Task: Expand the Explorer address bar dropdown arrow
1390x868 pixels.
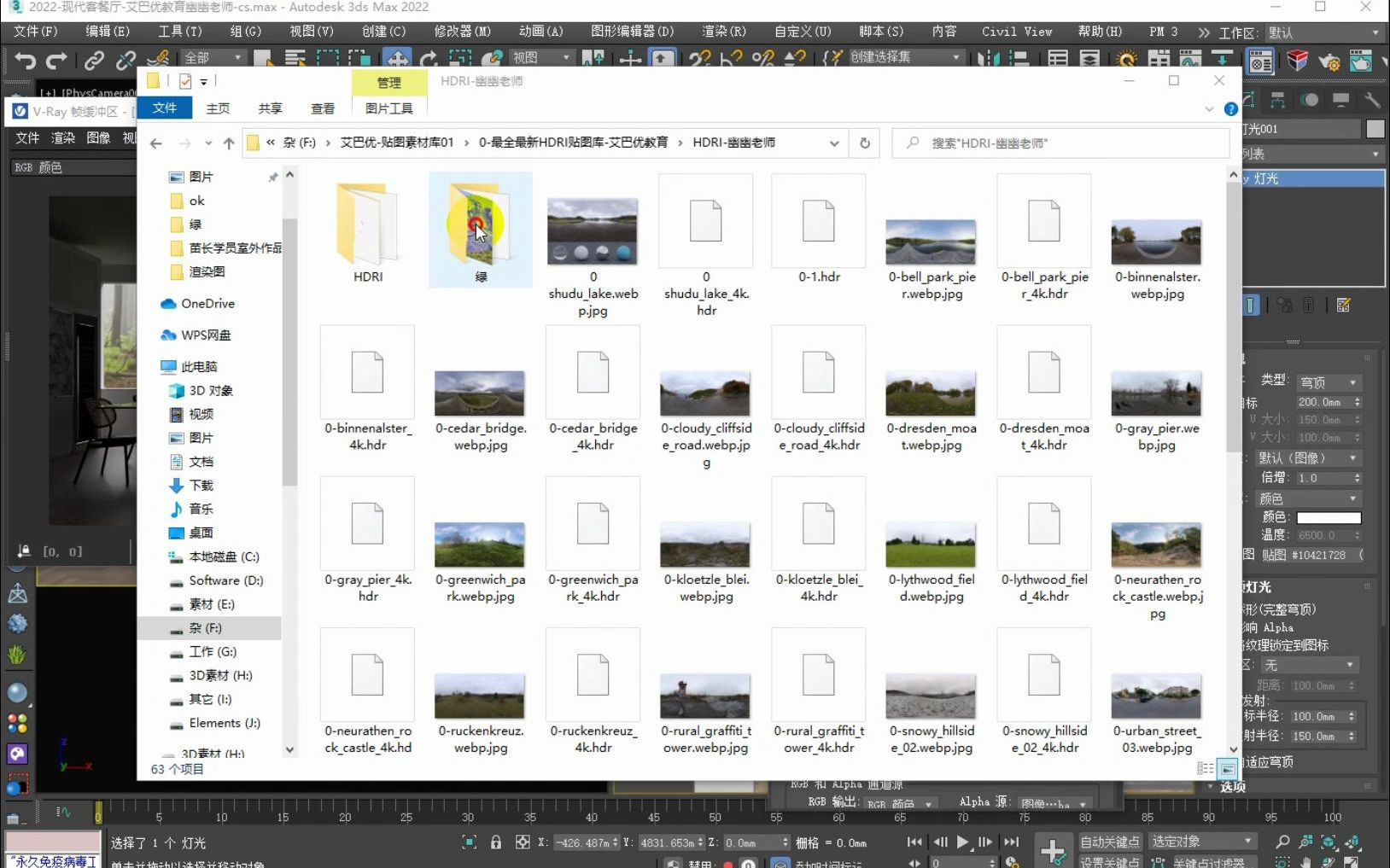Action: 835,143
